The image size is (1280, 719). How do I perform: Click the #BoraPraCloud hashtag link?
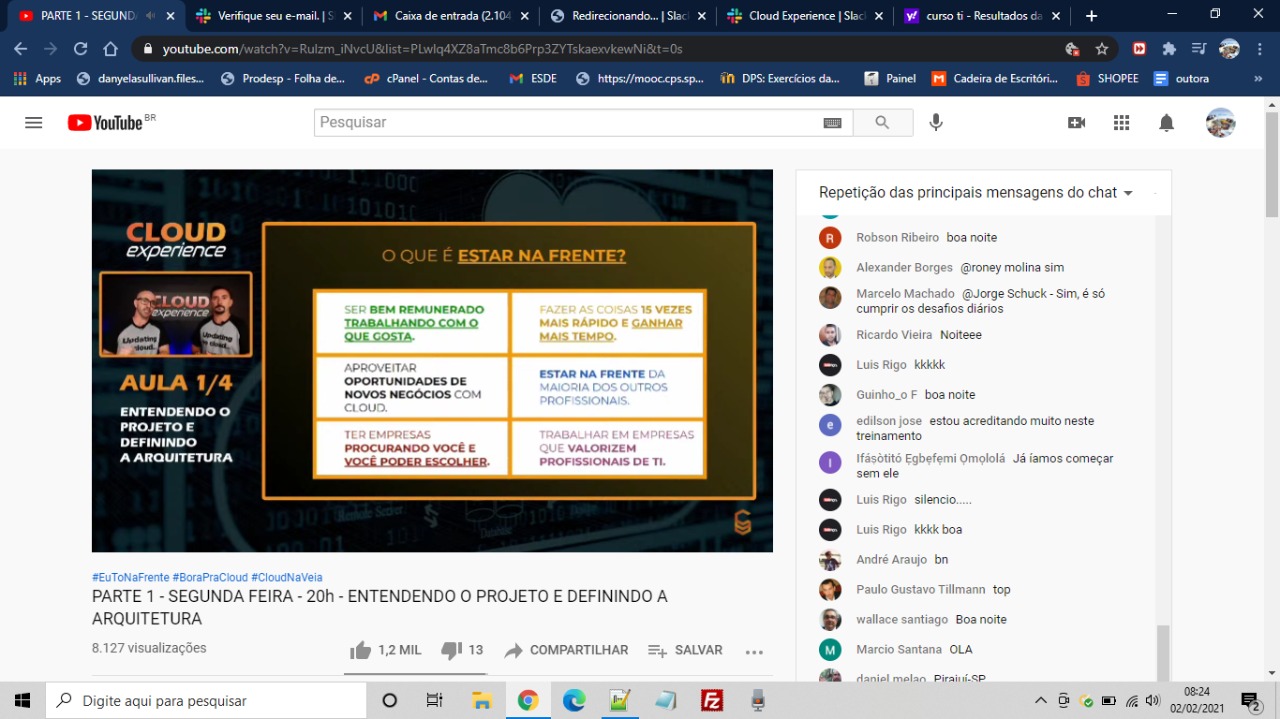210,577
